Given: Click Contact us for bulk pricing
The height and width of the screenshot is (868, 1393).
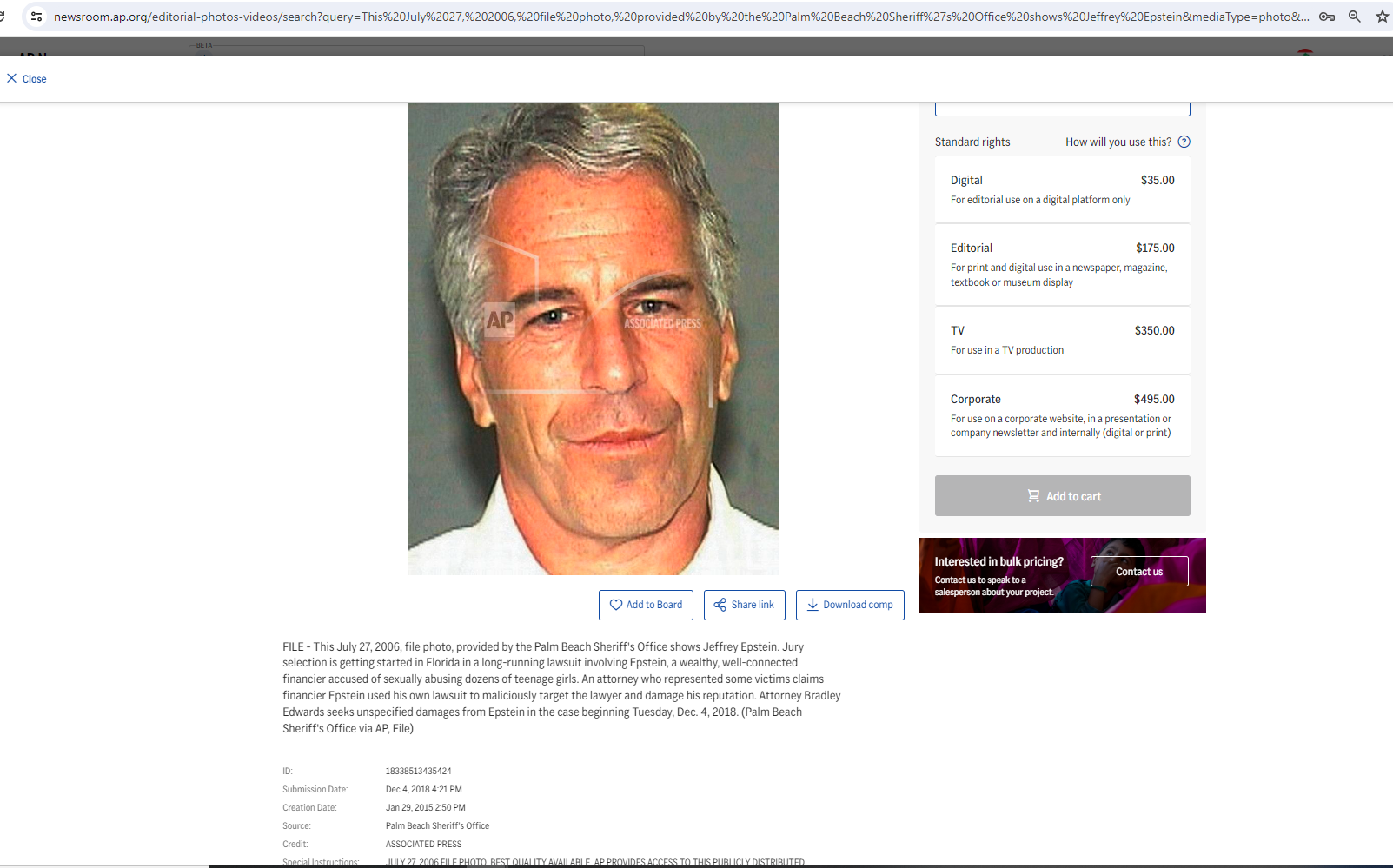Looking at the screenshot, I should (x=1138, y=572).
